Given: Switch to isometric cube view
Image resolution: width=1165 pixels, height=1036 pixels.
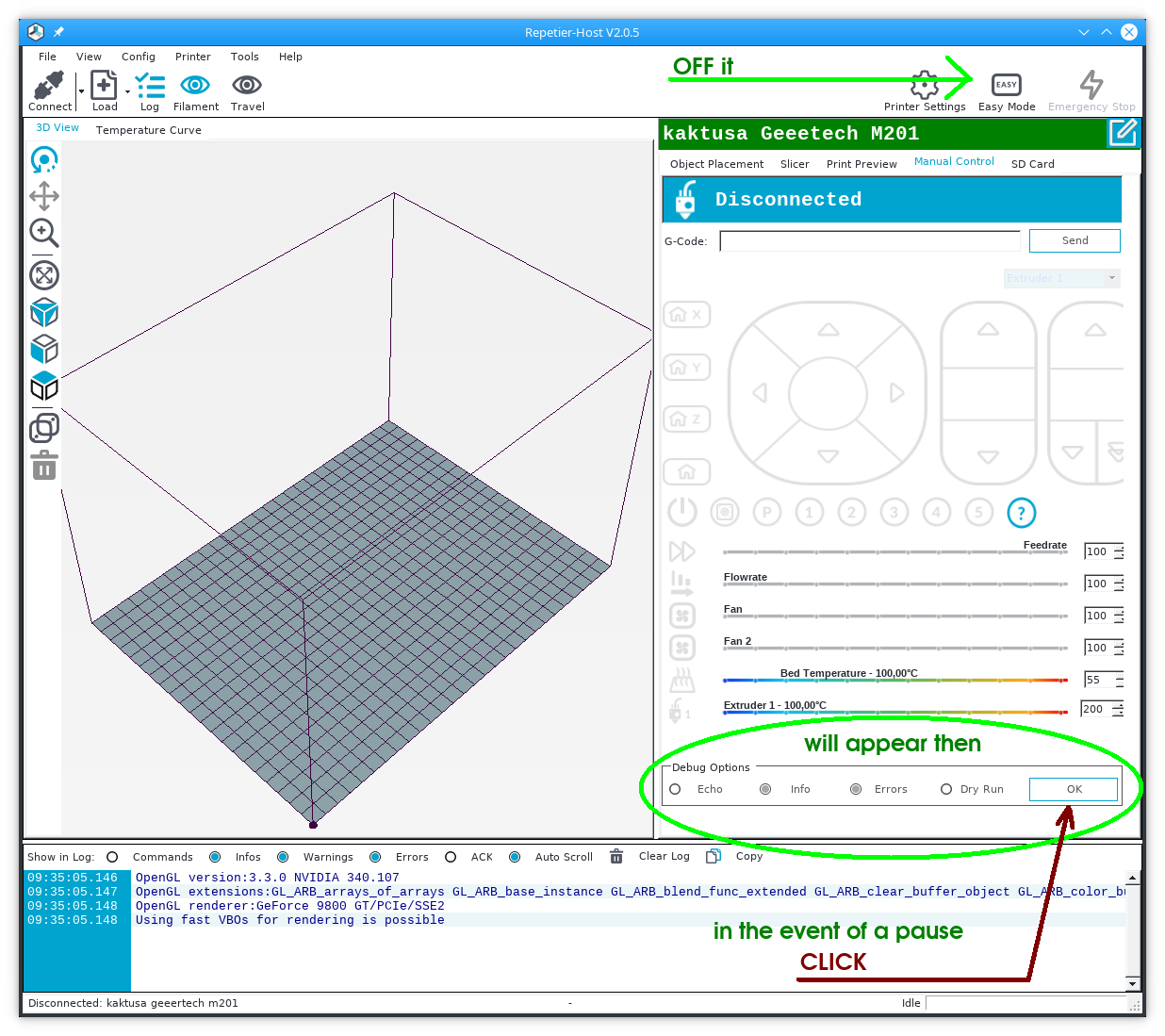Looking at the screenshot, I should coord(44,312).
